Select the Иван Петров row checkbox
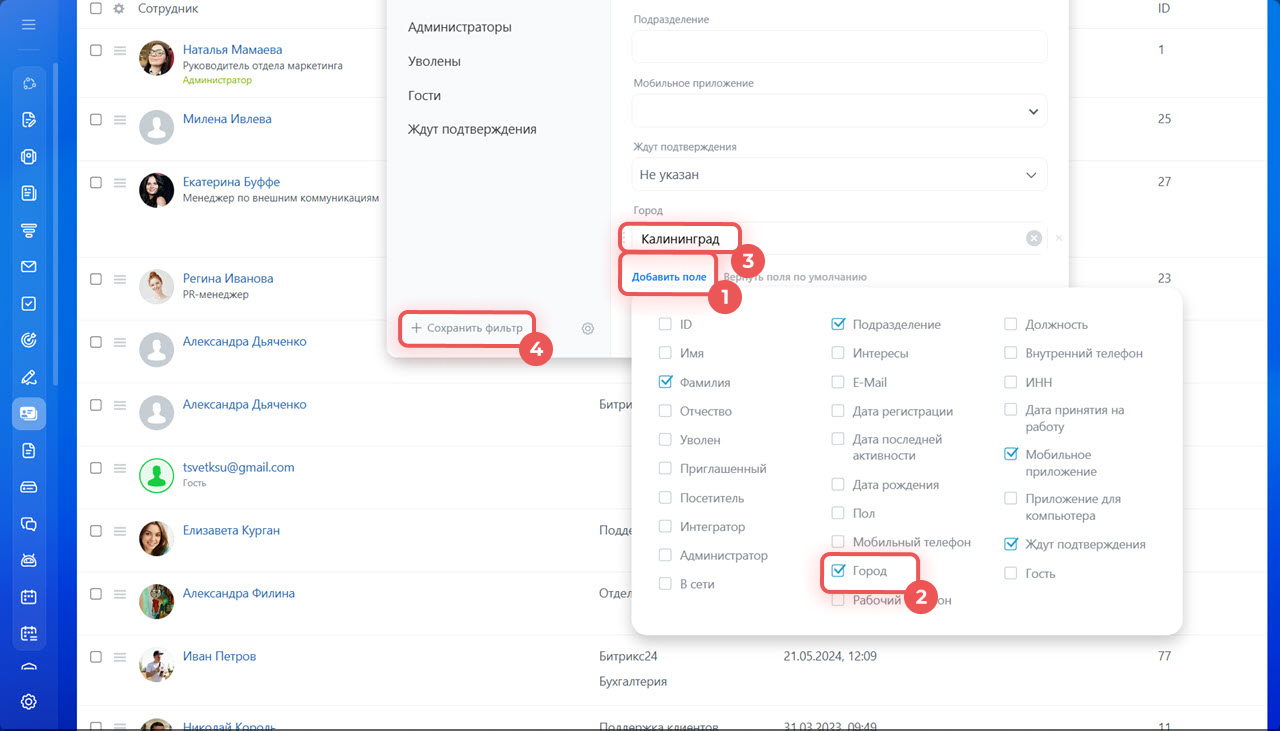Viewport: 1280px width, 731px height. pyautogui.click(x=95, y=656)
